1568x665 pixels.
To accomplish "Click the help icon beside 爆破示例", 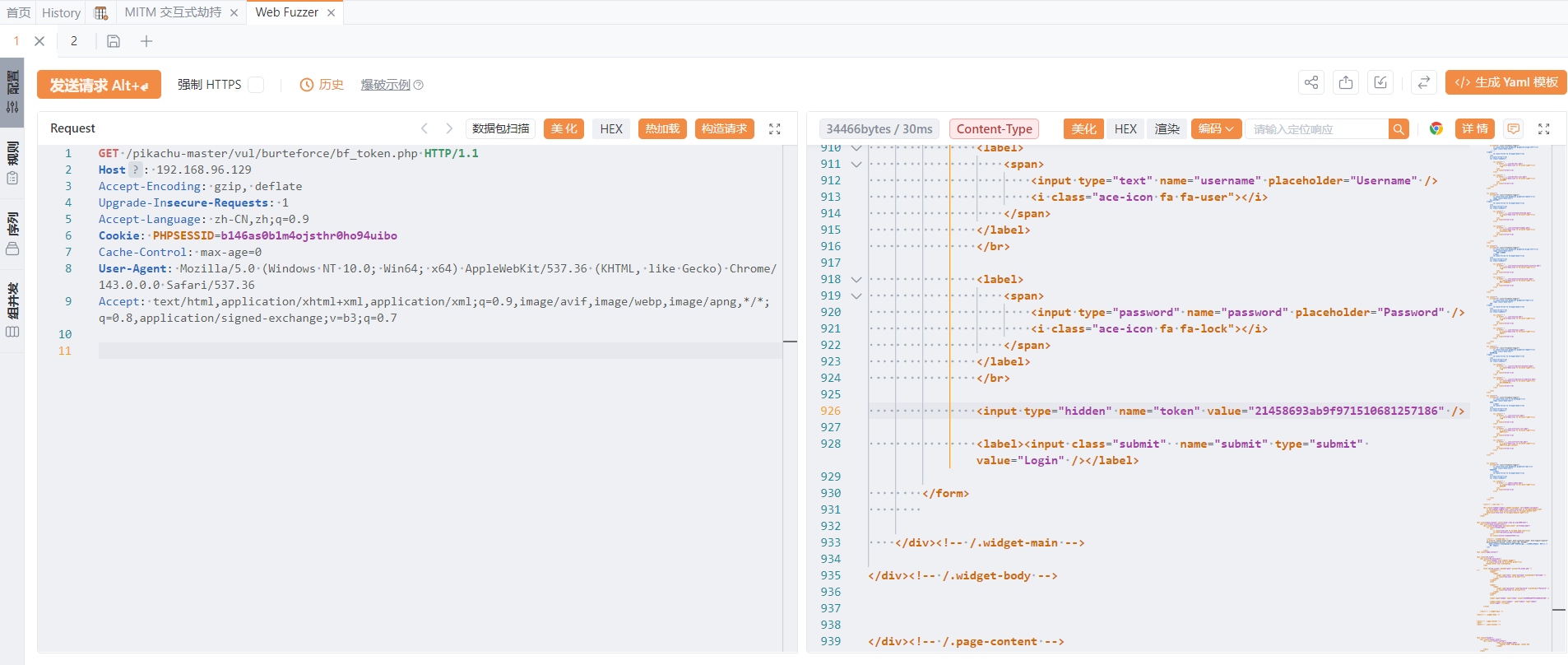I will coord(418,85).
